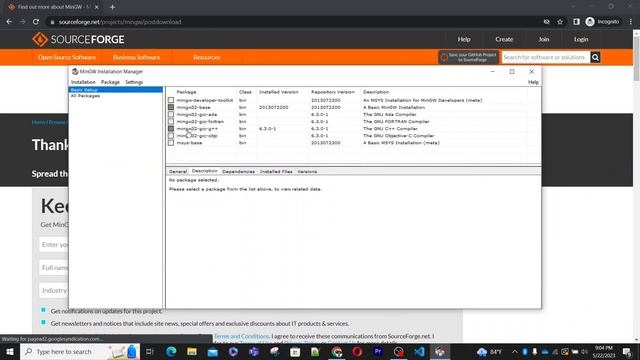640x360 pixels.
Task: Click the Windows taskbar search box
Action: (80, 351)
